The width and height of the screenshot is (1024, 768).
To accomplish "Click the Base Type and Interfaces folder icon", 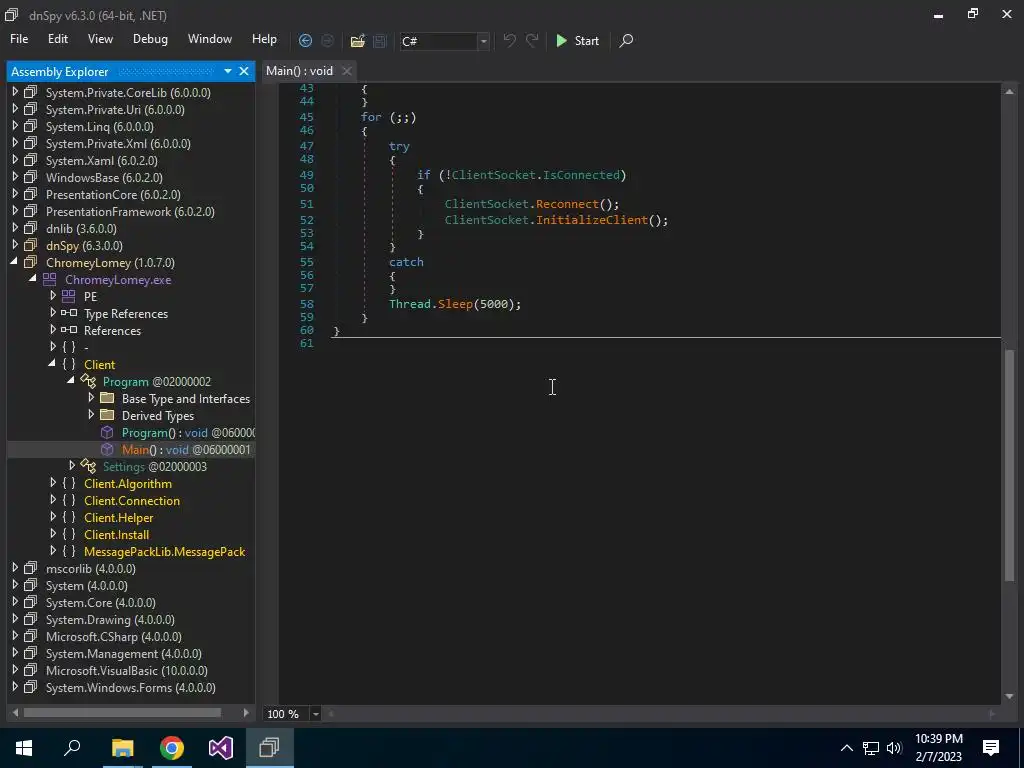I will click(108, 398).
